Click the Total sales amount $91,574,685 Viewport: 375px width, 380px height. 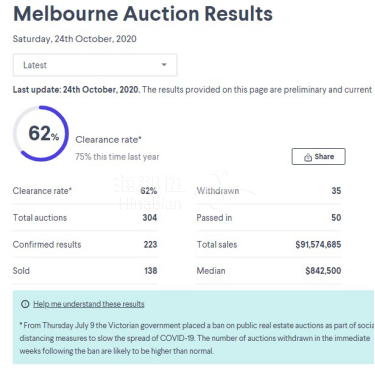coord(318,245)
